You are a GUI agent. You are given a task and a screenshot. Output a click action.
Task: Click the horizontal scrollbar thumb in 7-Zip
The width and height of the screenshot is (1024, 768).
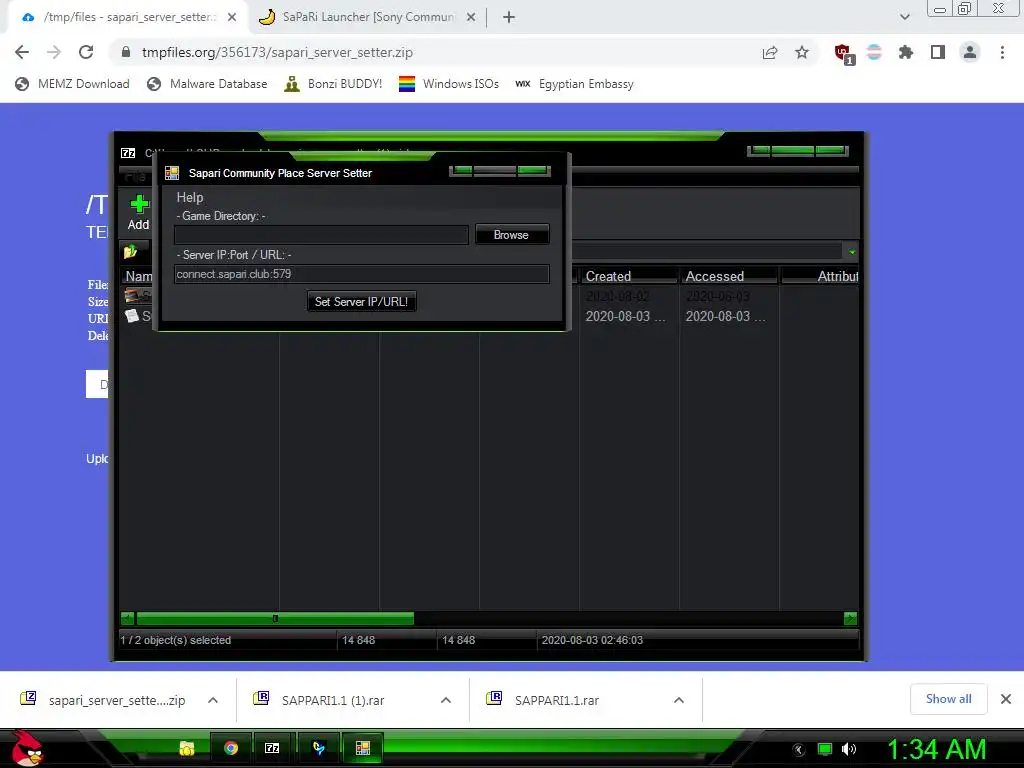[275, 618]
